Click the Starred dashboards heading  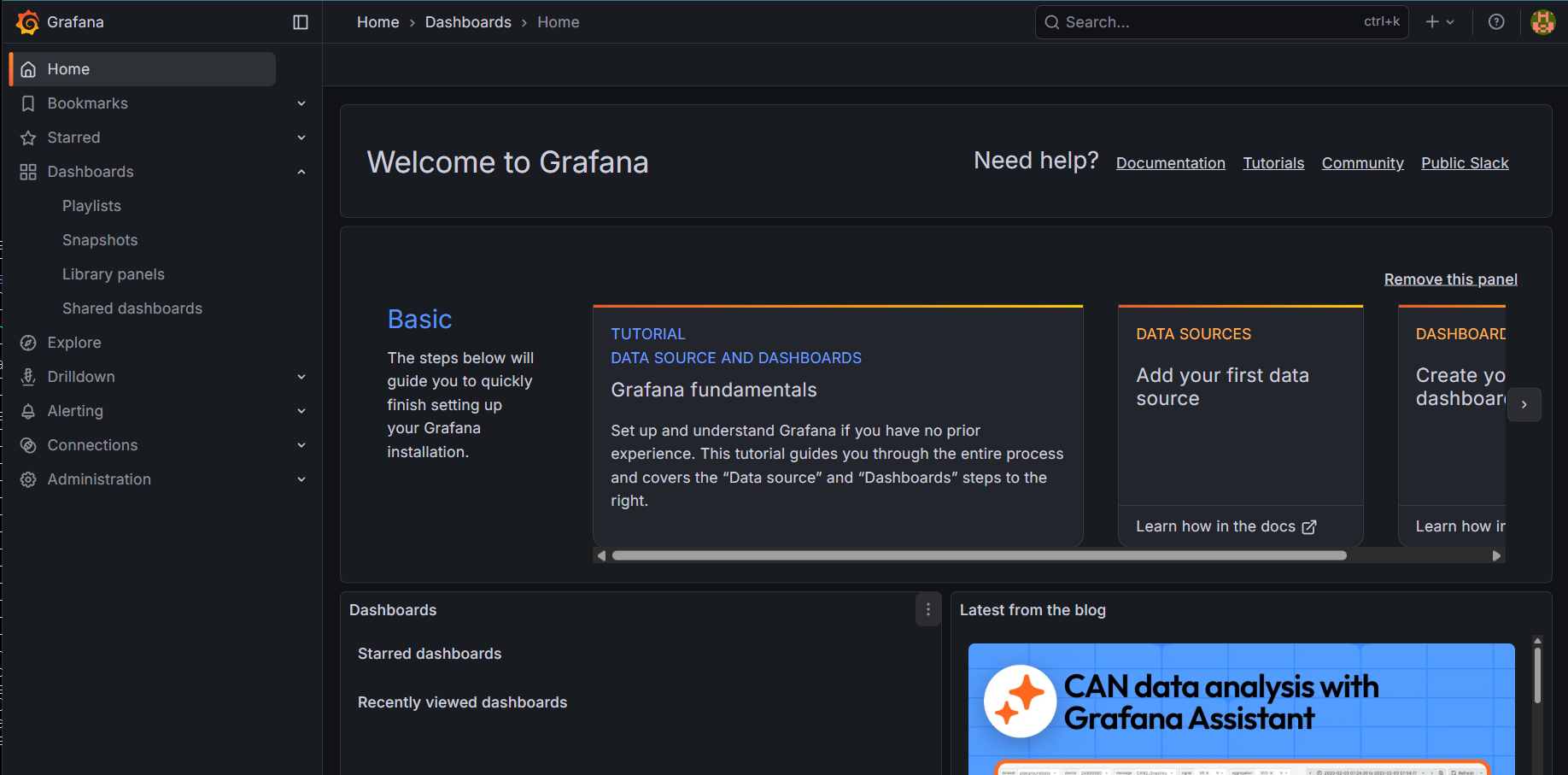[x=430, y=654]
